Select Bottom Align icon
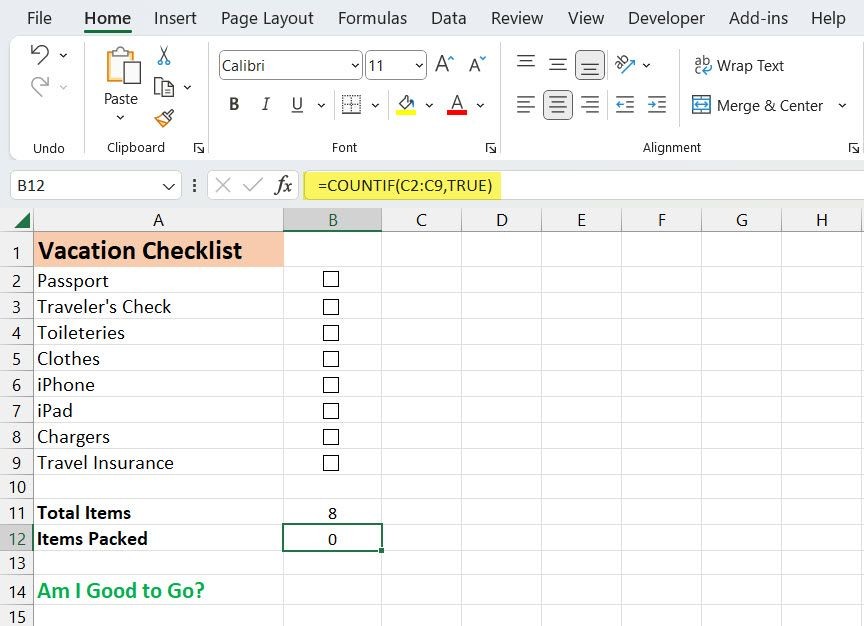This screenshot has height=626, width=864. point(590,66)
